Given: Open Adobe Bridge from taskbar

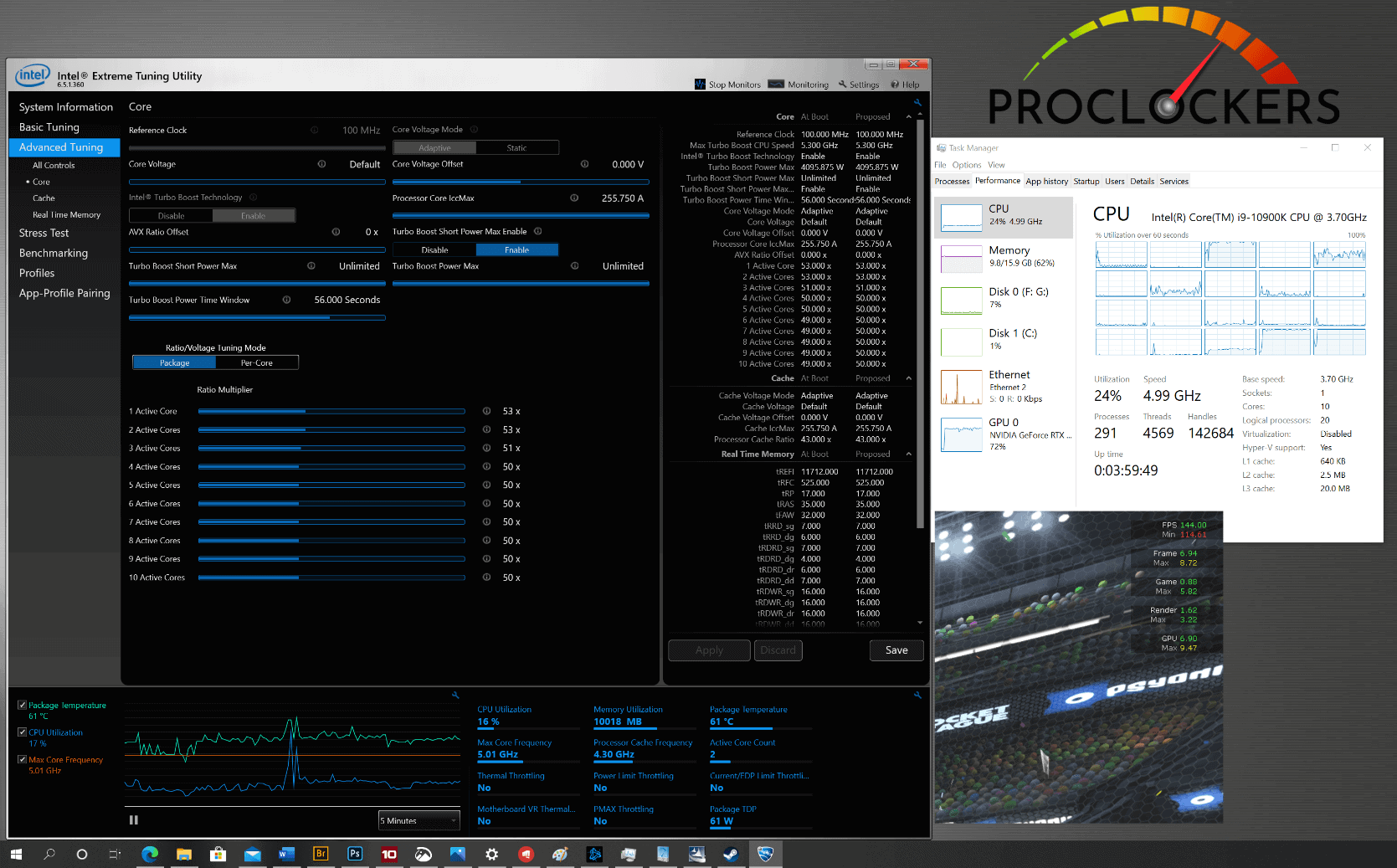Looking at the screenshot, I should click(321, 854).
